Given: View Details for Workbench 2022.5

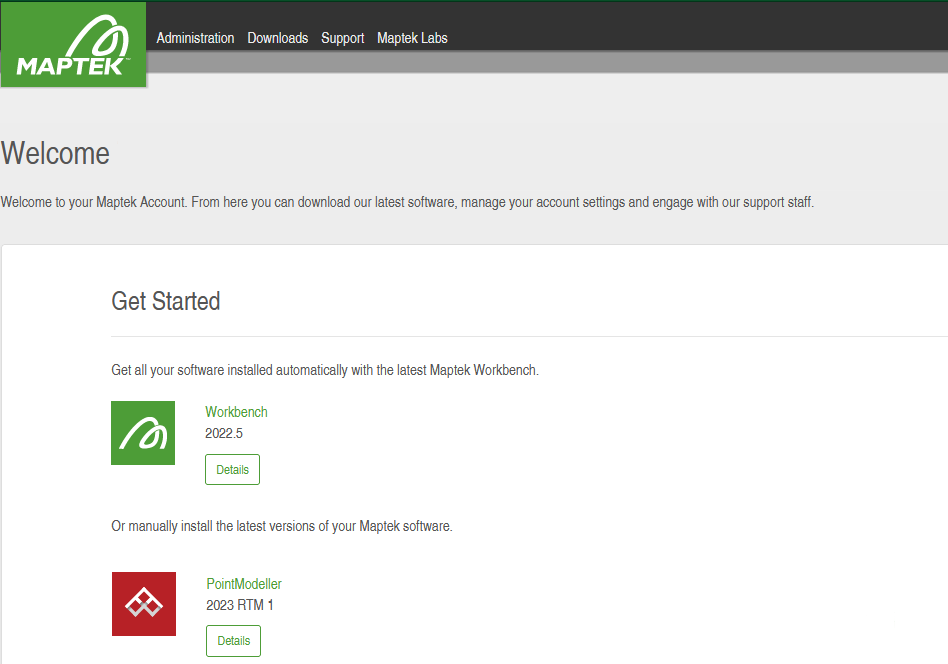Looking at the screenshot, I should click(x=232, y=469).
